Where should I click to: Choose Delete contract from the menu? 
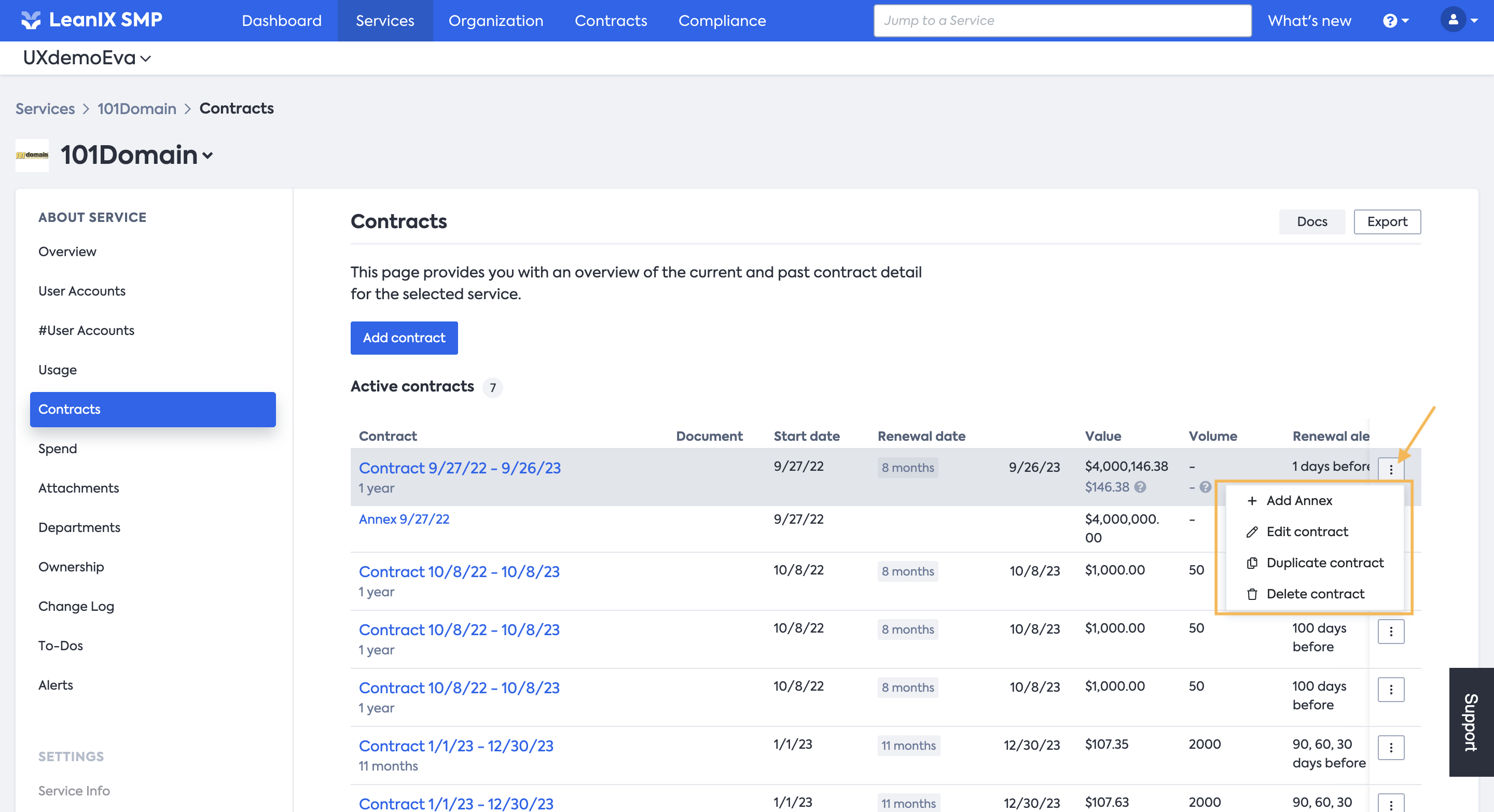pos(1315,594)
